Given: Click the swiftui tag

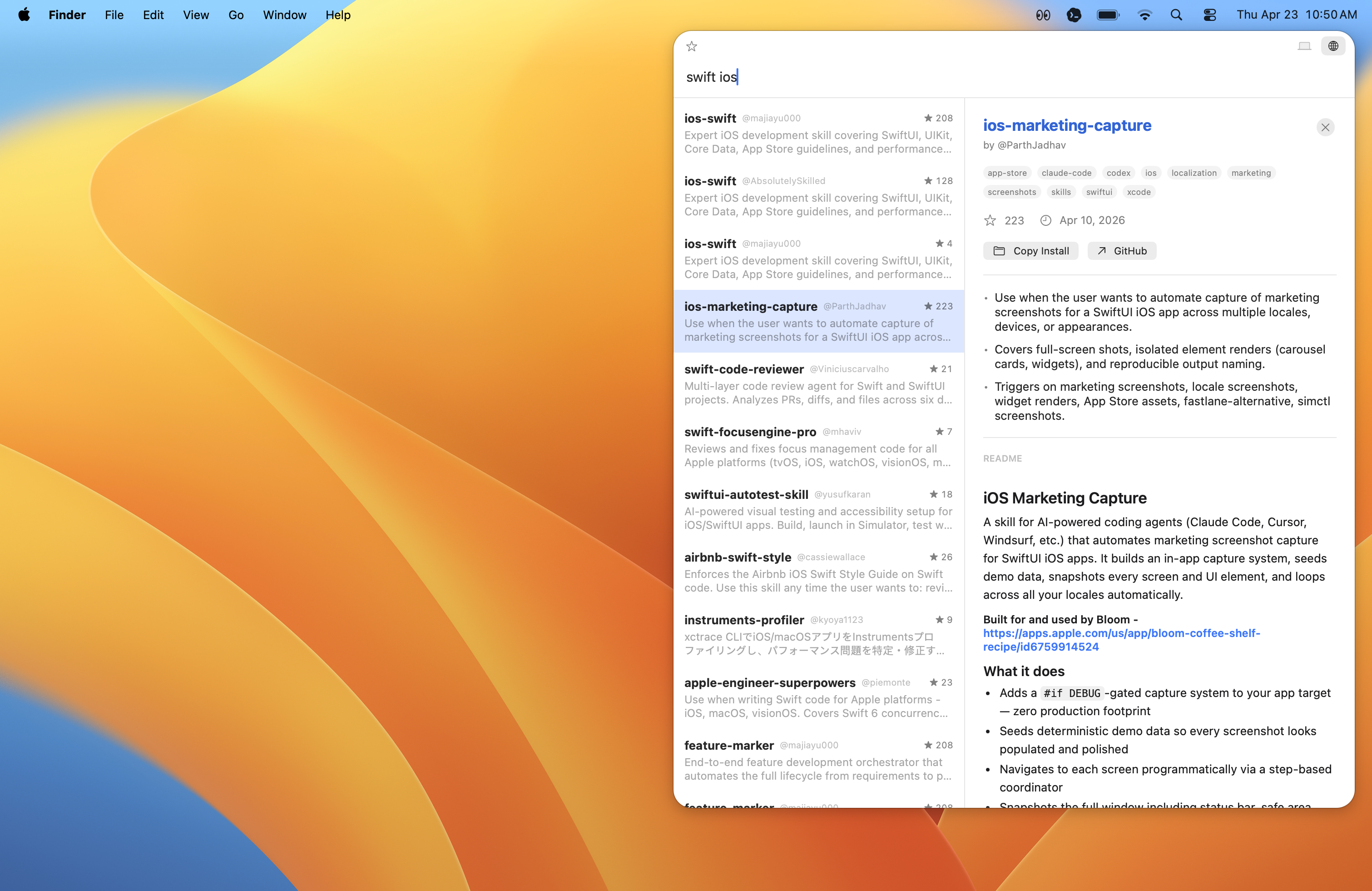Looking at the screenshot, I should 1099,192.
